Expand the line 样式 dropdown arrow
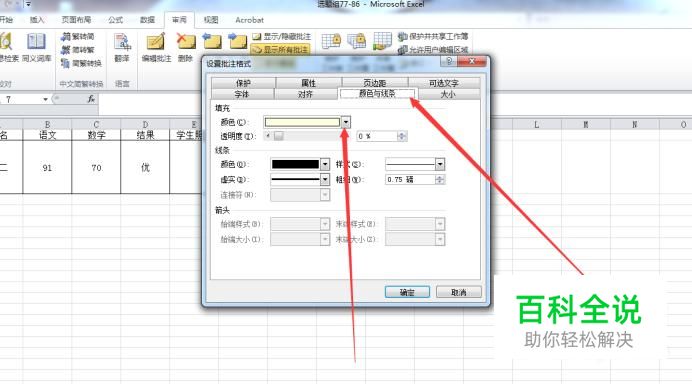This screenshot has height=384, width=692. click(440, 164)
